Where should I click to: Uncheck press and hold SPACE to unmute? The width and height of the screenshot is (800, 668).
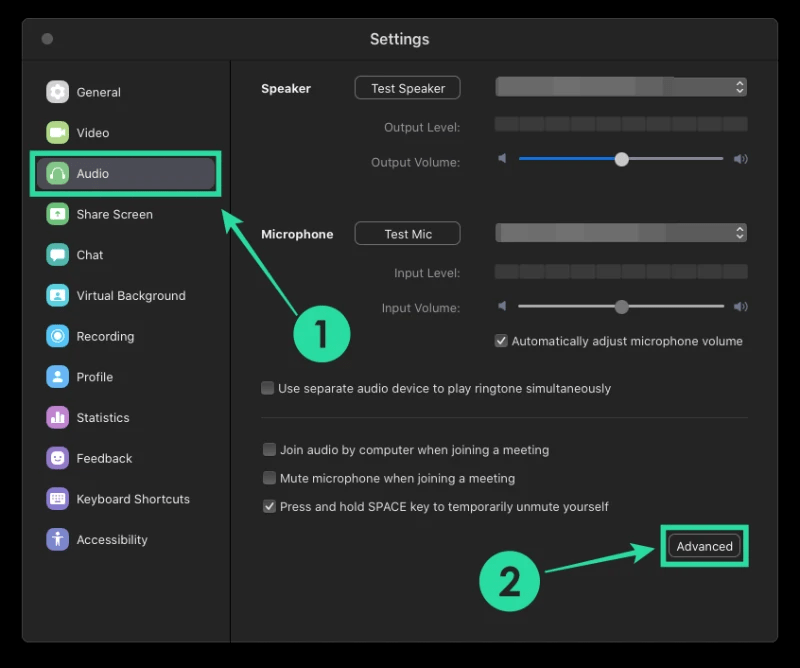coord(269,507)
